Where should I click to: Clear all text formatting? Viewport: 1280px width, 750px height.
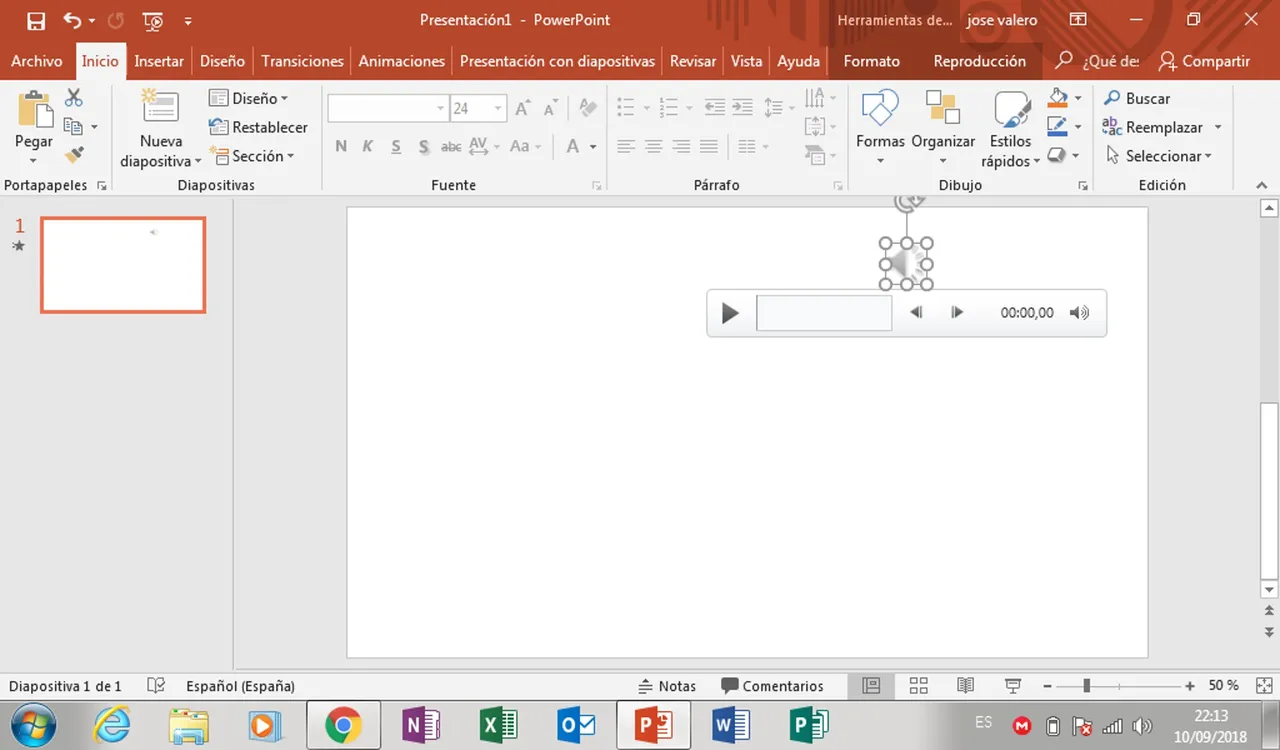[x=588, y=108]
